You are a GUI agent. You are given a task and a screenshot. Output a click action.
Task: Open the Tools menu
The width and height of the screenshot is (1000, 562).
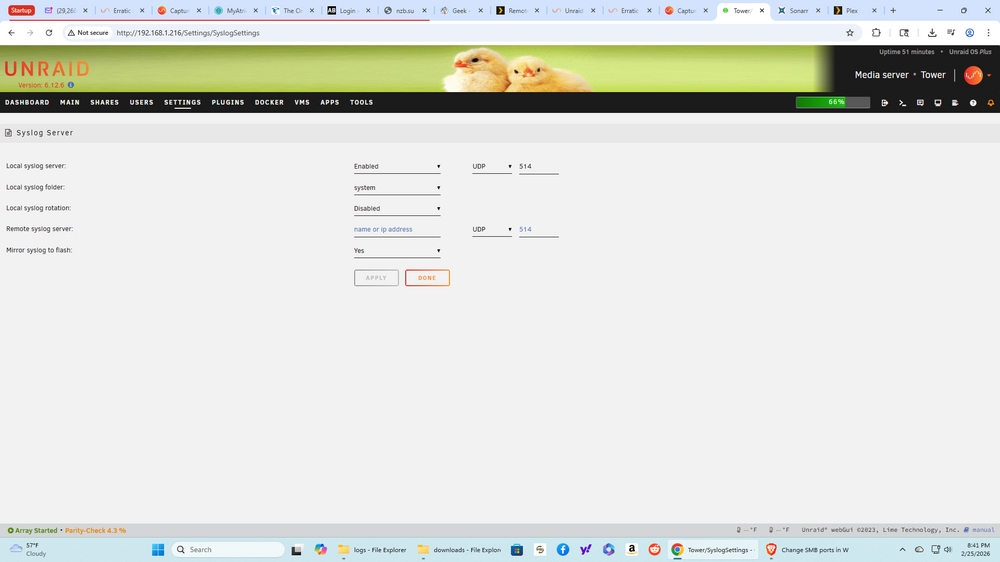(362, 102)
